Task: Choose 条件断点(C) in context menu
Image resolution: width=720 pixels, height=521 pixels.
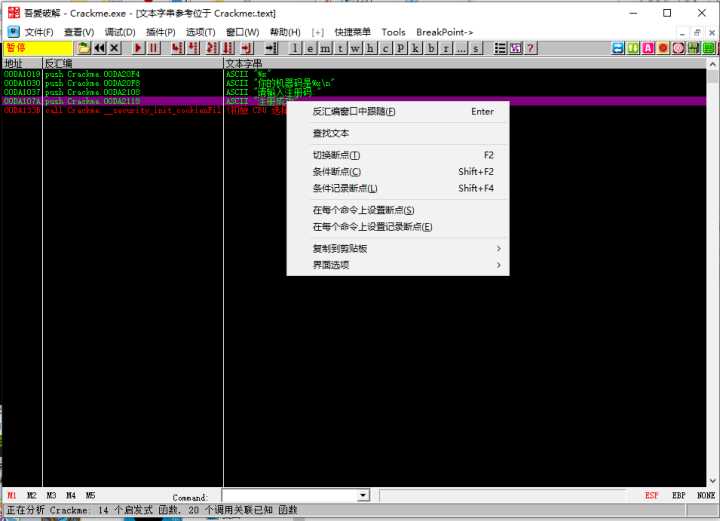Action: [398, 172]
